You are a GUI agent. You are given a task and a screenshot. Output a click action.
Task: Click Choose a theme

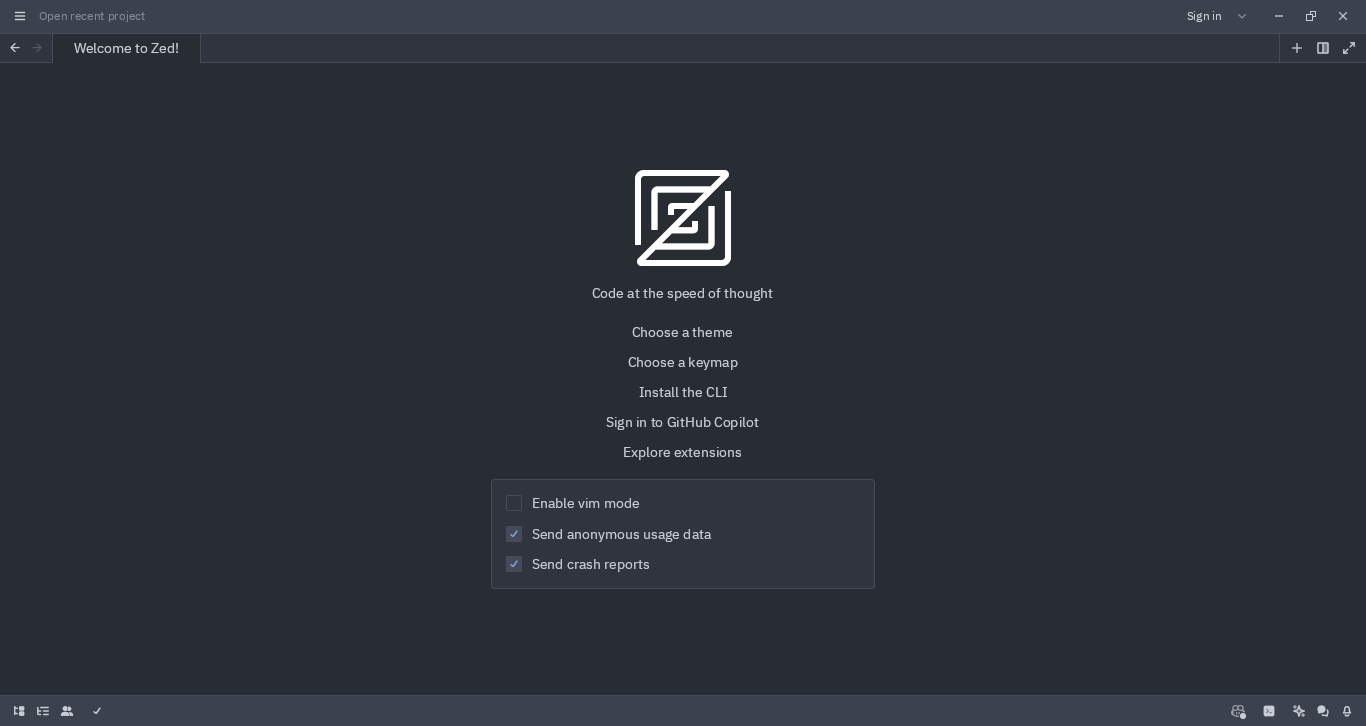[682, 332]
